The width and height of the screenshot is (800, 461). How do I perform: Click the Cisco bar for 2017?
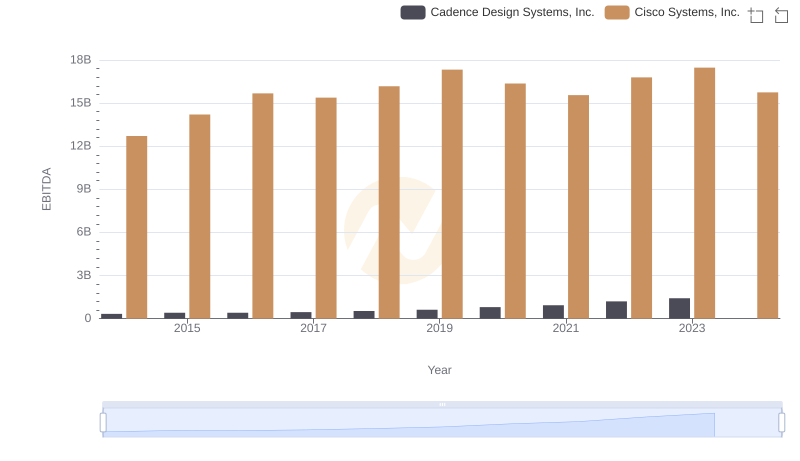pyautogui.click(x=326, y=208)
